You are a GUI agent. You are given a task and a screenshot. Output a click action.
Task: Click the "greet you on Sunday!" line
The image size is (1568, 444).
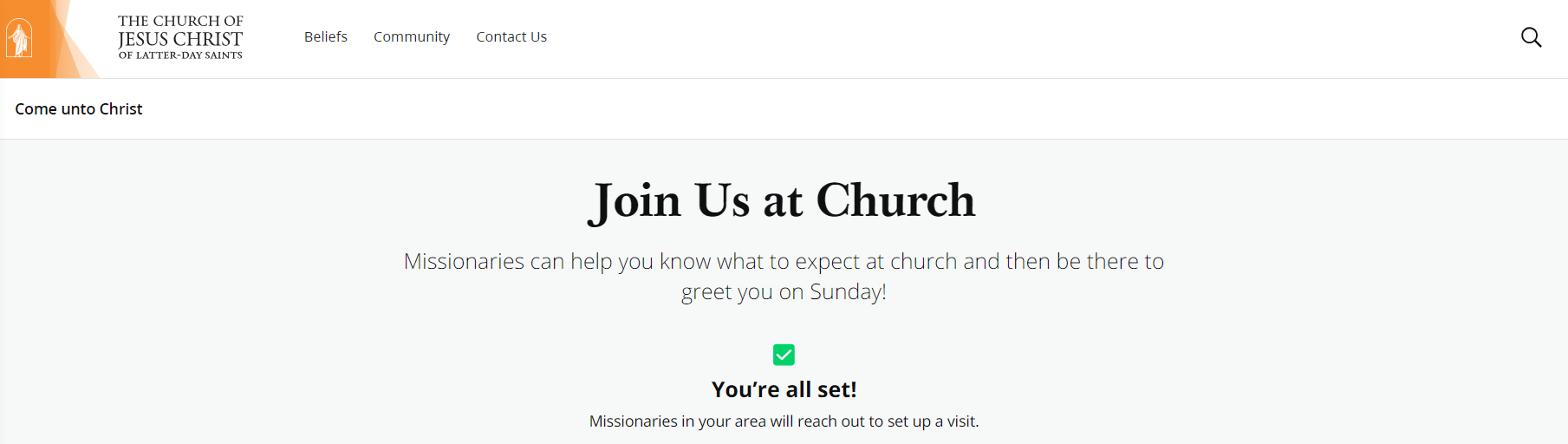click(x=784, y=291)
